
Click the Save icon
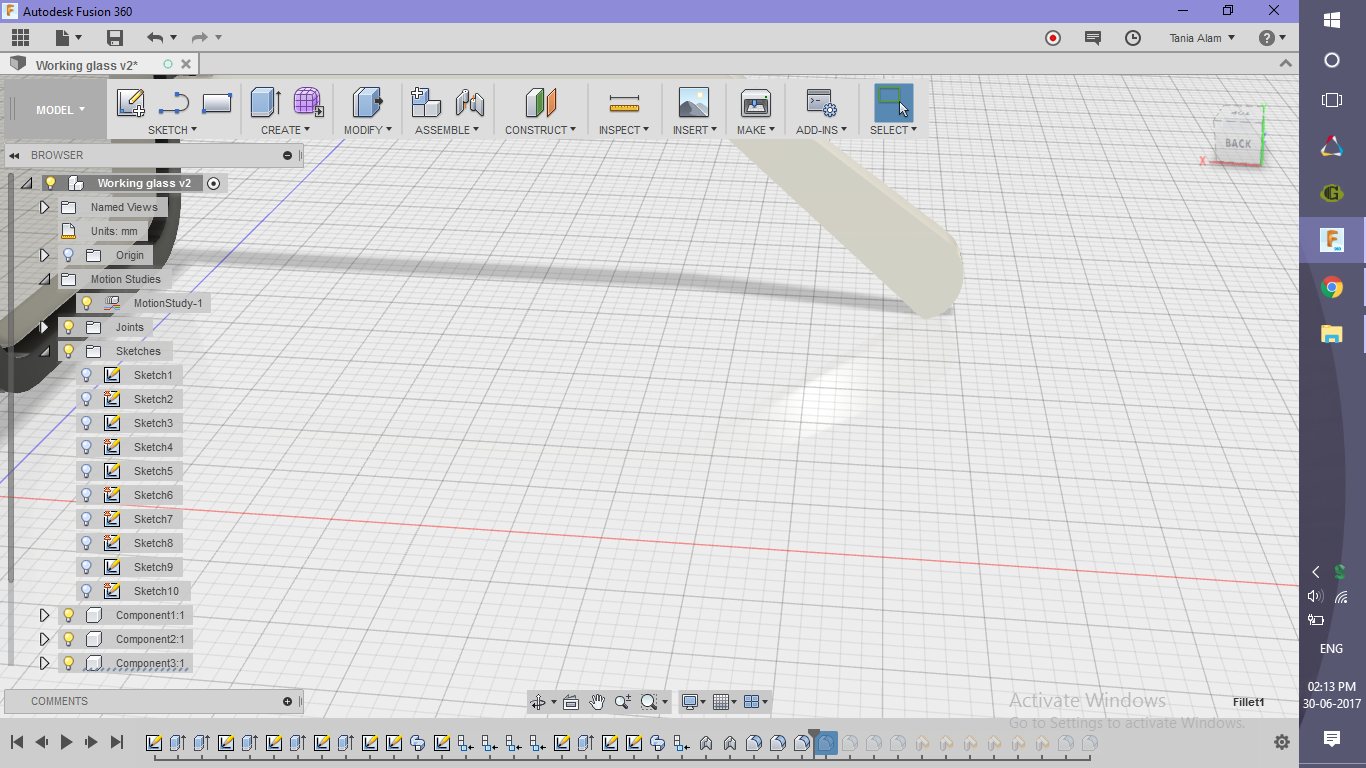point(115,38)
